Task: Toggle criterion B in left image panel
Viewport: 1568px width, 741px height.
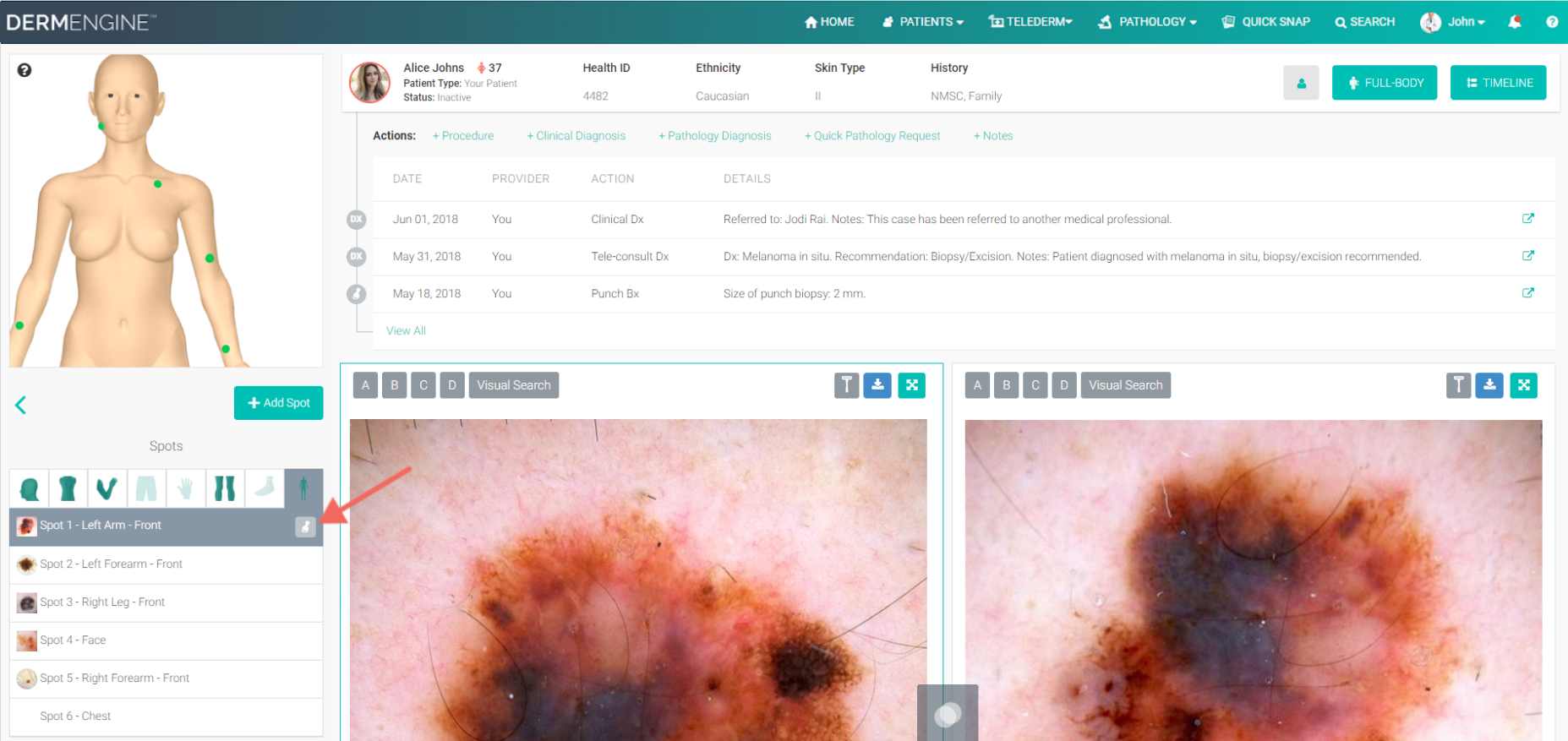Action: coord(394,385)
